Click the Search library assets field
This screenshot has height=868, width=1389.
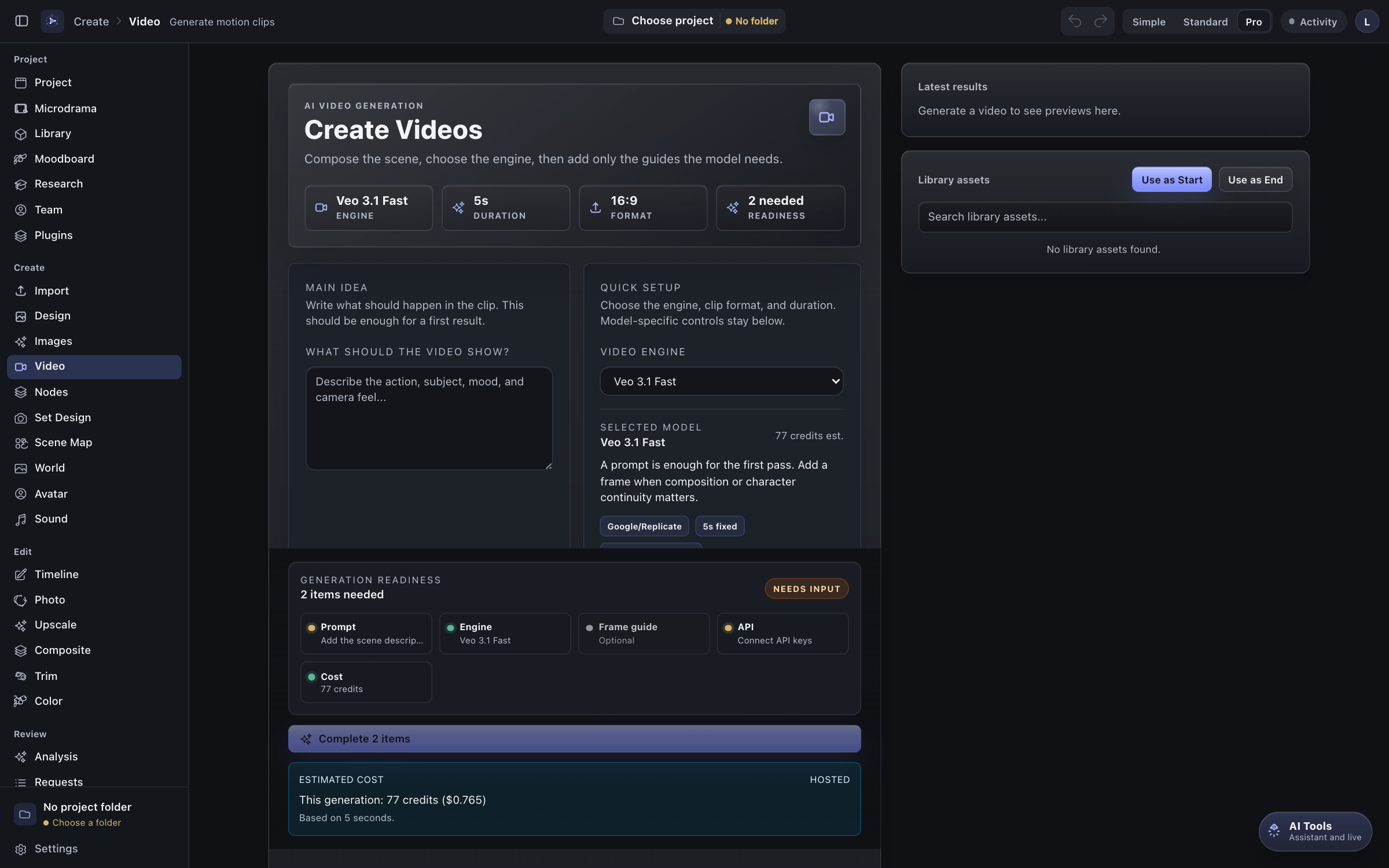pyautogui.click(x=1104, y=216)
